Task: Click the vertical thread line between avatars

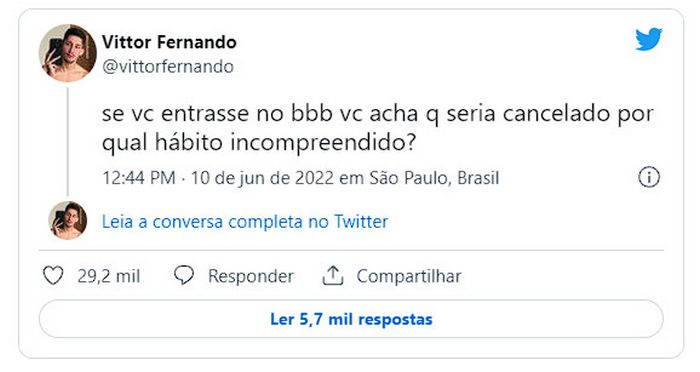Action: click(x=68, y=142)
